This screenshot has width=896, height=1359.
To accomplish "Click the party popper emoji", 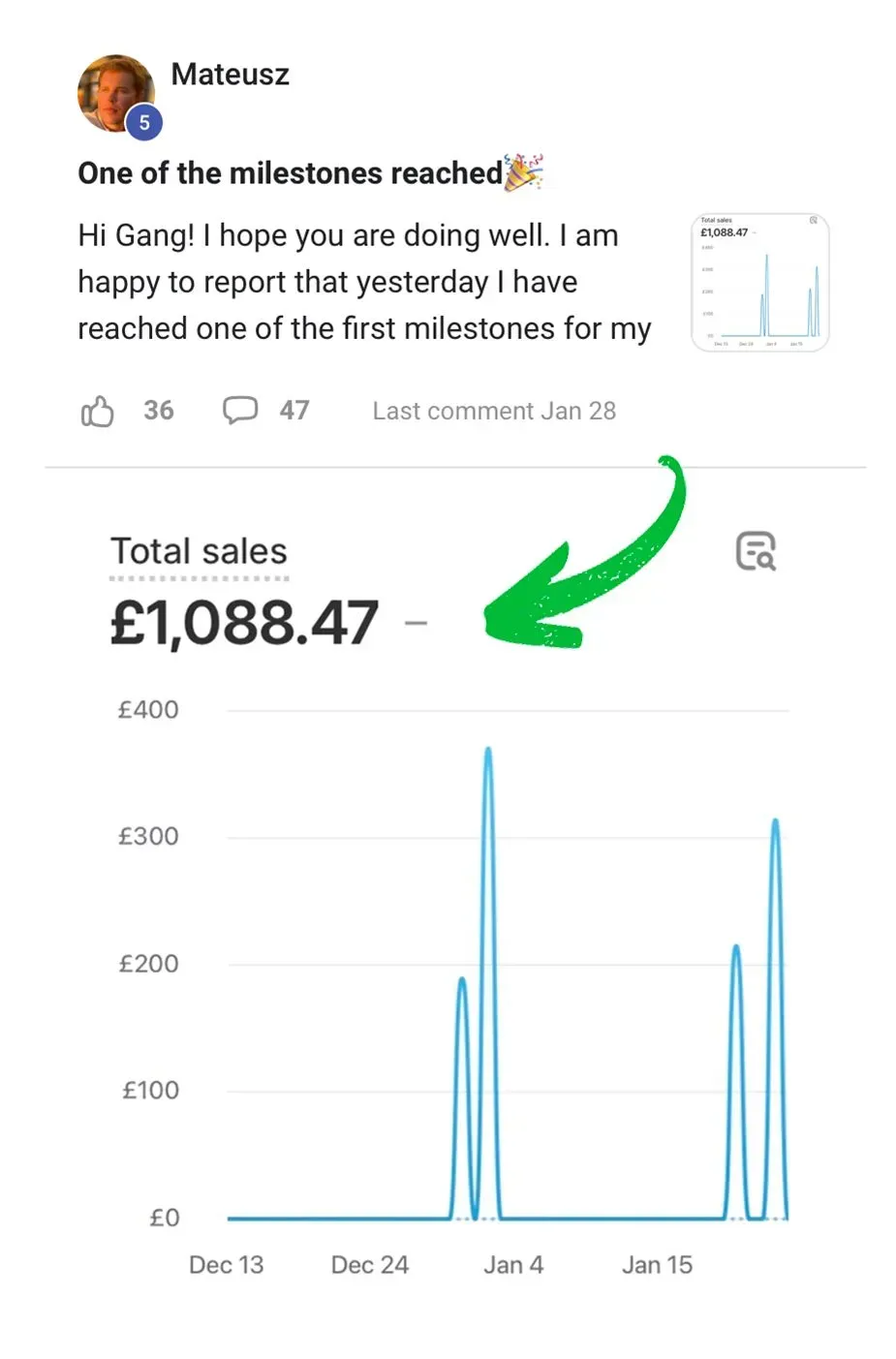I will click(524, 171).
